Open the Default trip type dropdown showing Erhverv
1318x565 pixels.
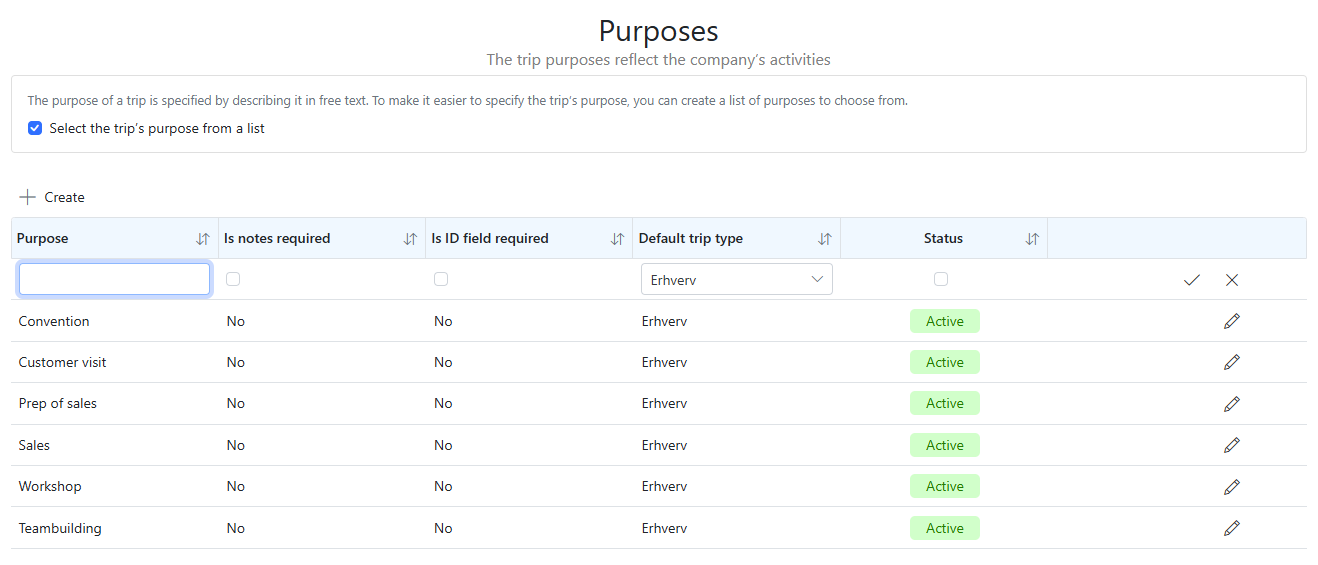[736, 280]
